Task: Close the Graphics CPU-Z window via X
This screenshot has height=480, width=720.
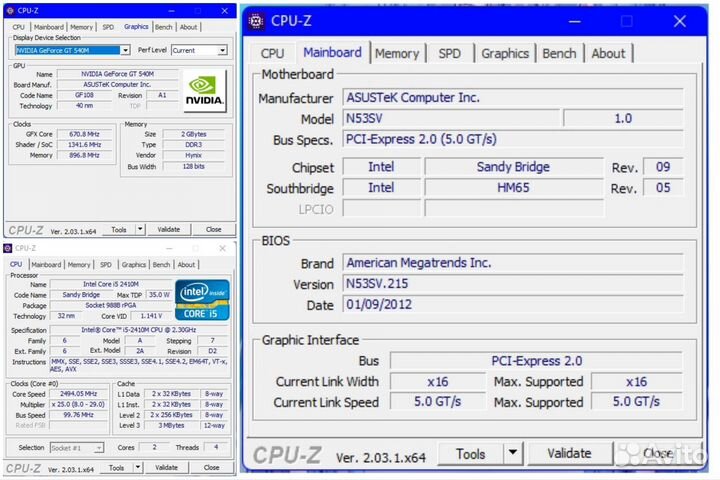Action: pos(225,11)
